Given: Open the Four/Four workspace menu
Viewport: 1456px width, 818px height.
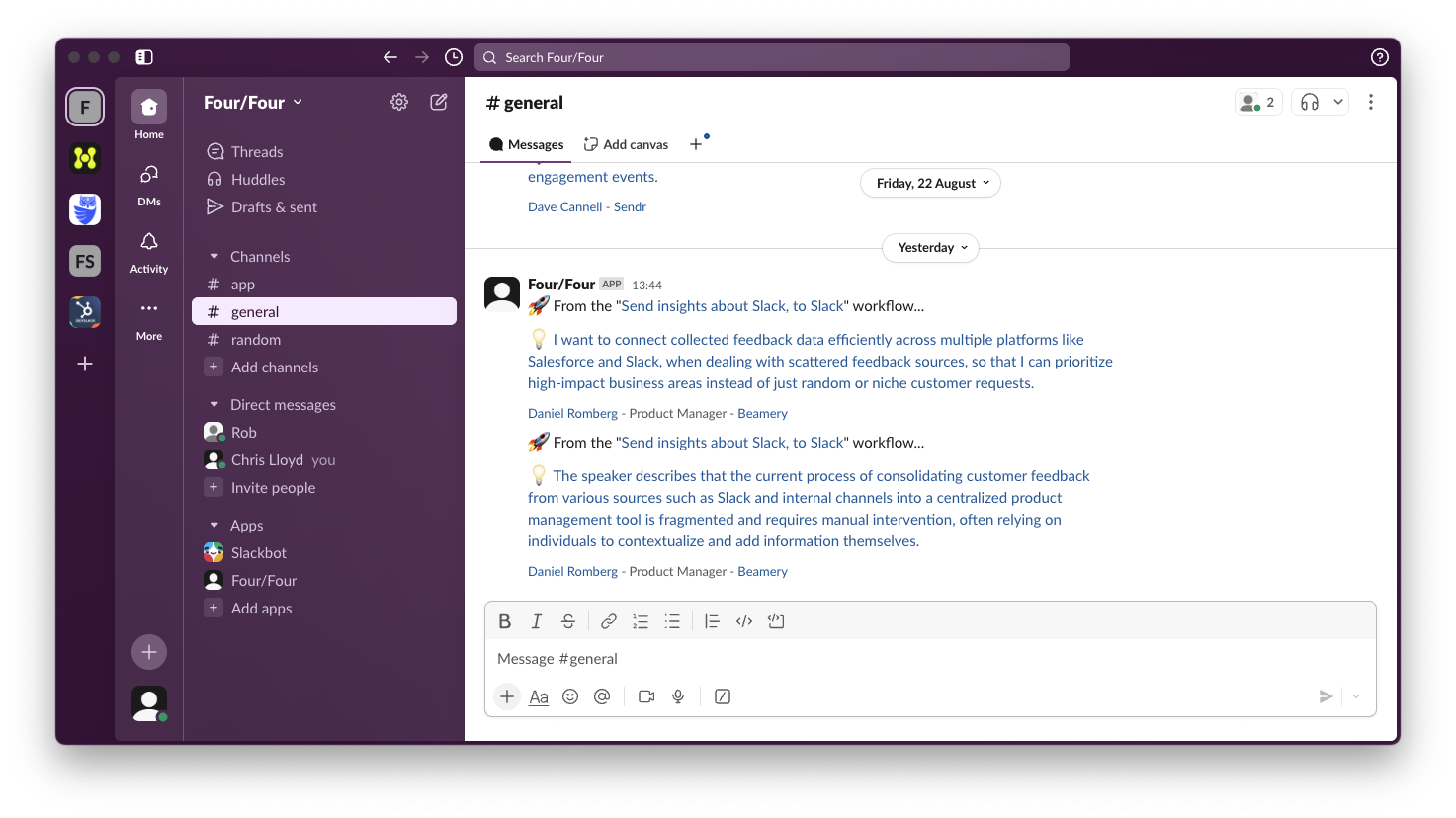Looking at the screenshot, I should (253, 102).
